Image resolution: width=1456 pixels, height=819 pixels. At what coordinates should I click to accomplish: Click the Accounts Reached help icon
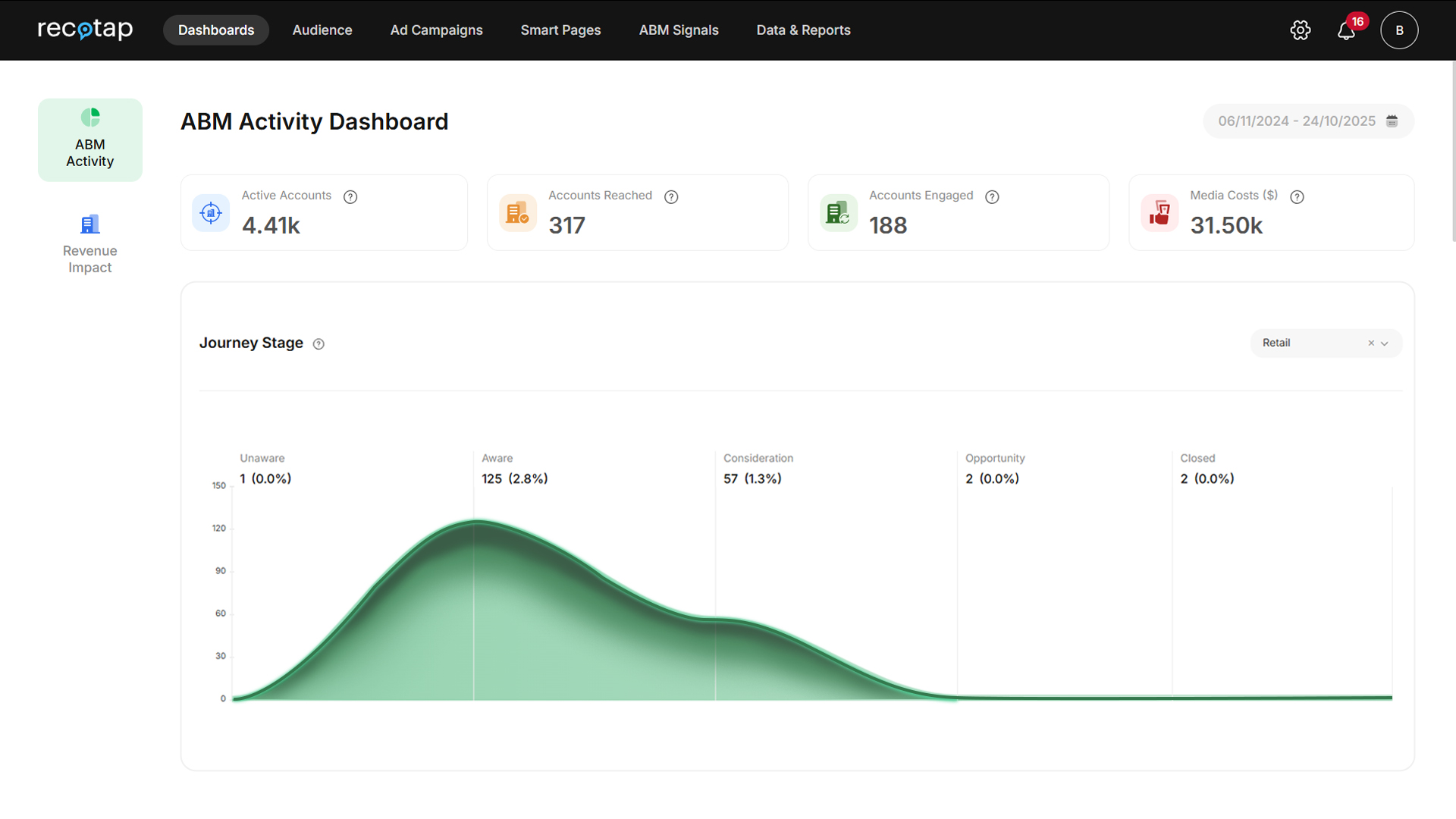click(671, 197)
